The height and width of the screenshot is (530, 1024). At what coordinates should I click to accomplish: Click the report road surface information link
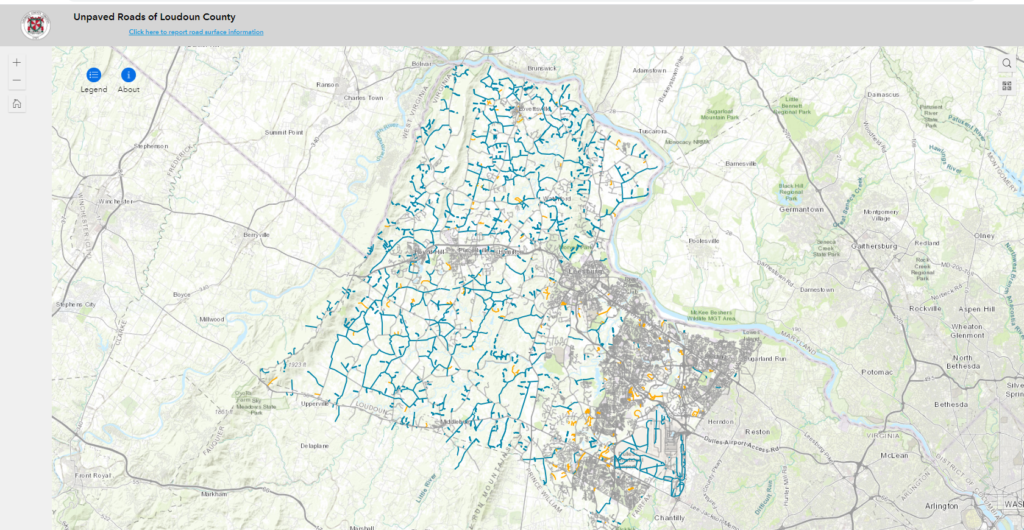pyautogui.click(x=196, y=32)
